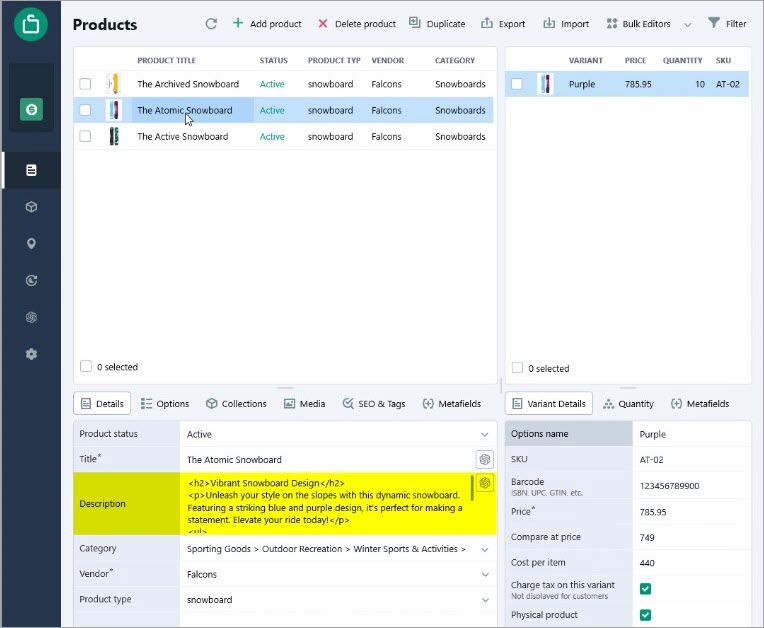This screenshot has height=628, width=764.
Task: Toggle the Physical product checkbox
Action: click(646, 615)
